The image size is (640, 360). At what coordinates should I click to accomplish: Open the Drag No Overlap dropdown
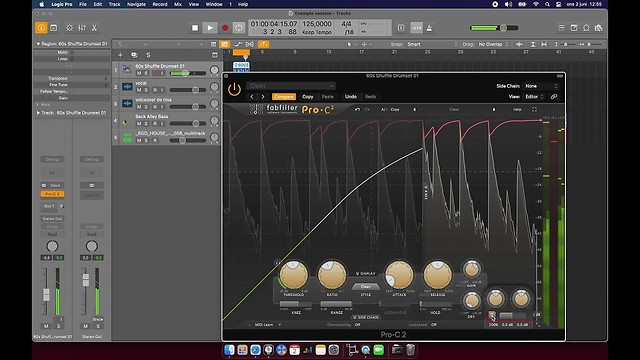(x=493, y=44)
